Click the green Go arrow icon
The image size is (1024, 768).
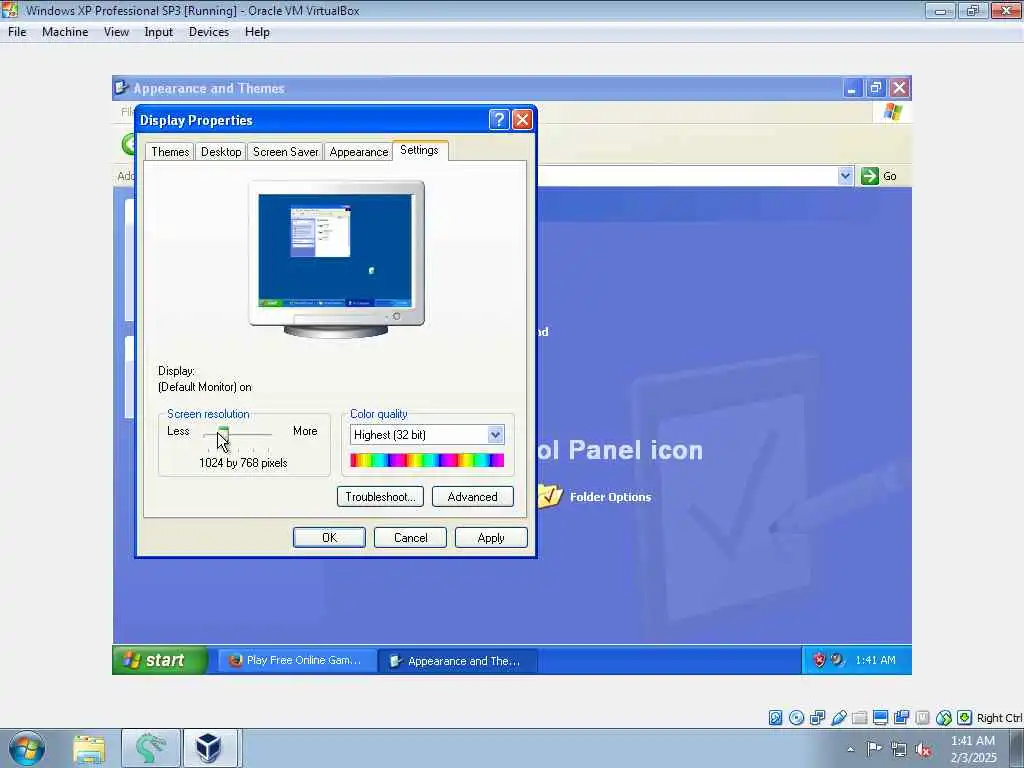tap(869, 176)
